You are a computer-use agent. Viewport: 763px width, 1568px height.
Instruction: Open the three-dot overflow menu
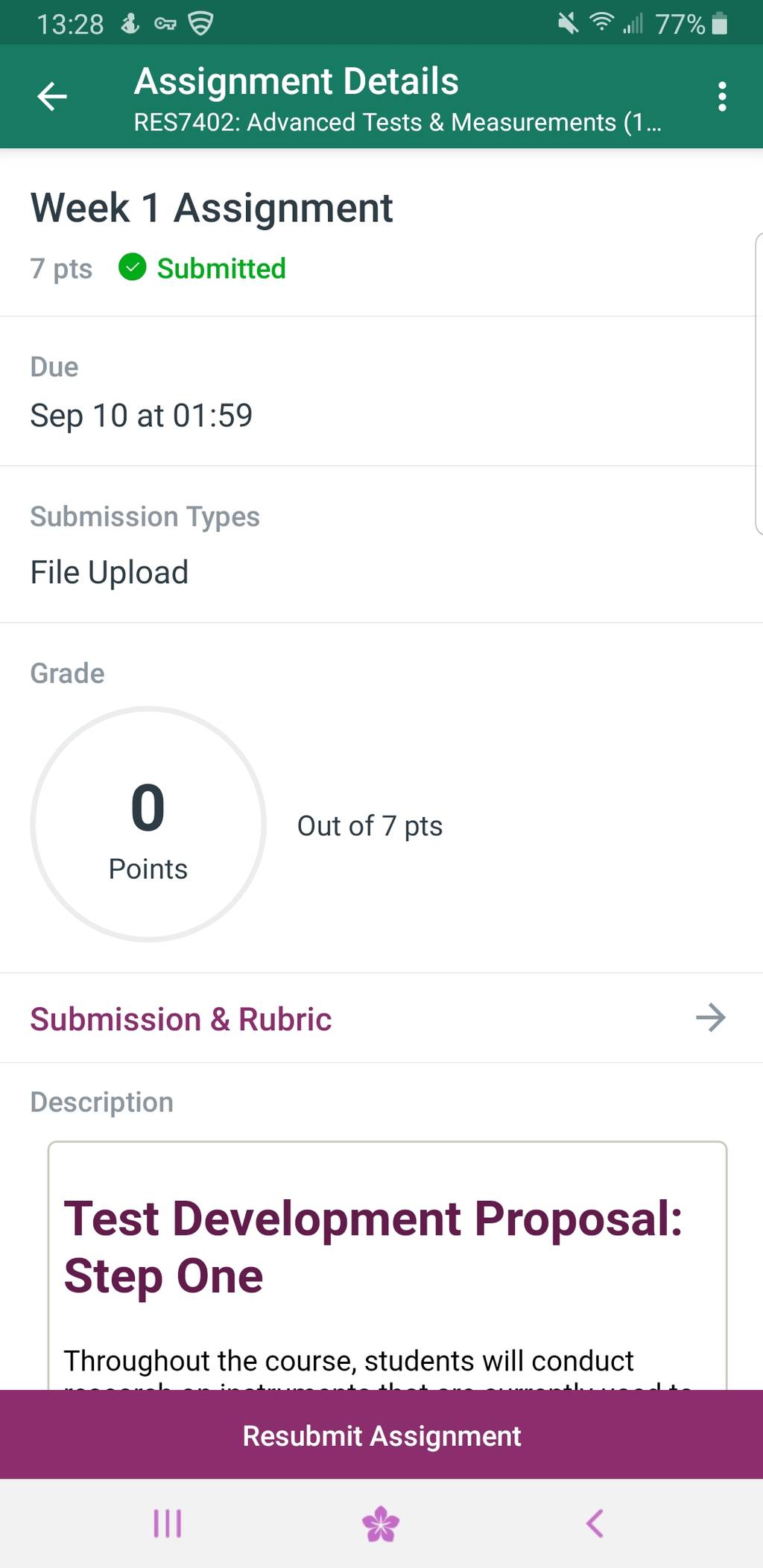pos(721,97)
